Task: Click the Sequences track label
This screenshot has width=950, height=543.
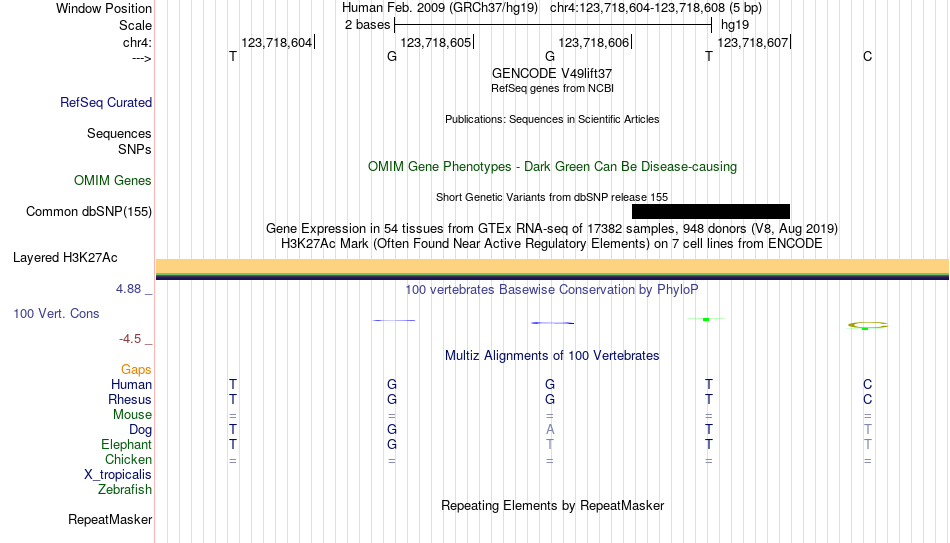Action: pyautogui.click(x=119, y=133)
